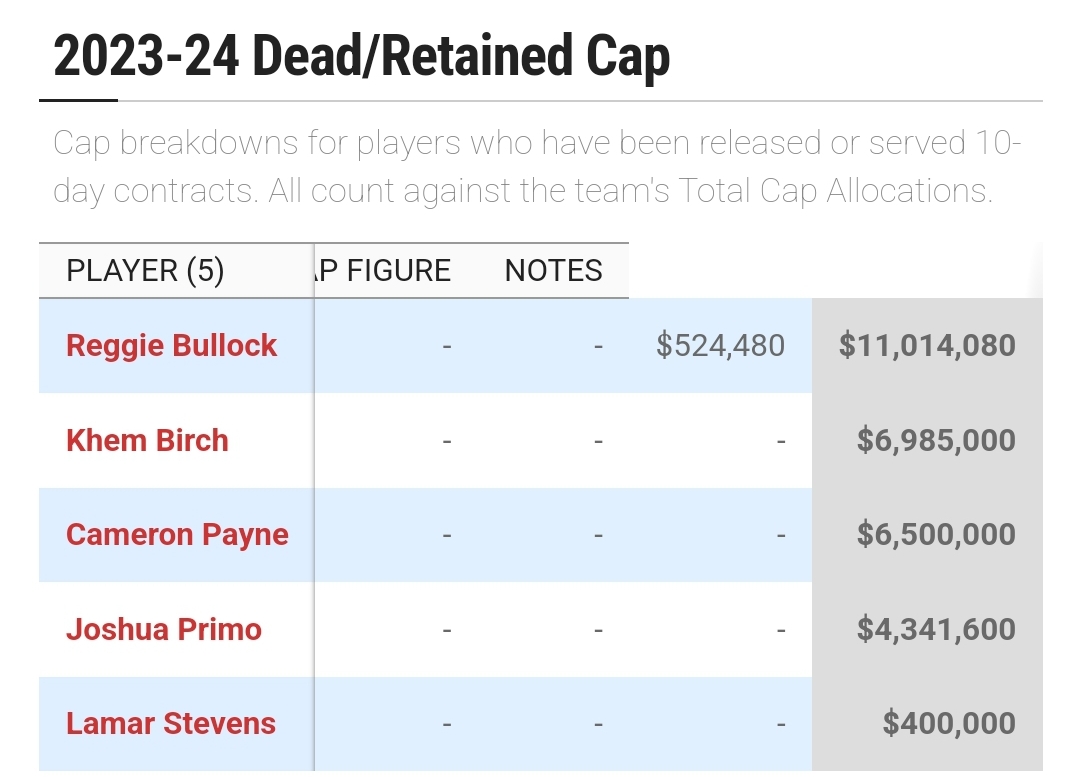Sort by the PLAYER (5) column header
The image size is (1079, 777).
coord(145,270)
